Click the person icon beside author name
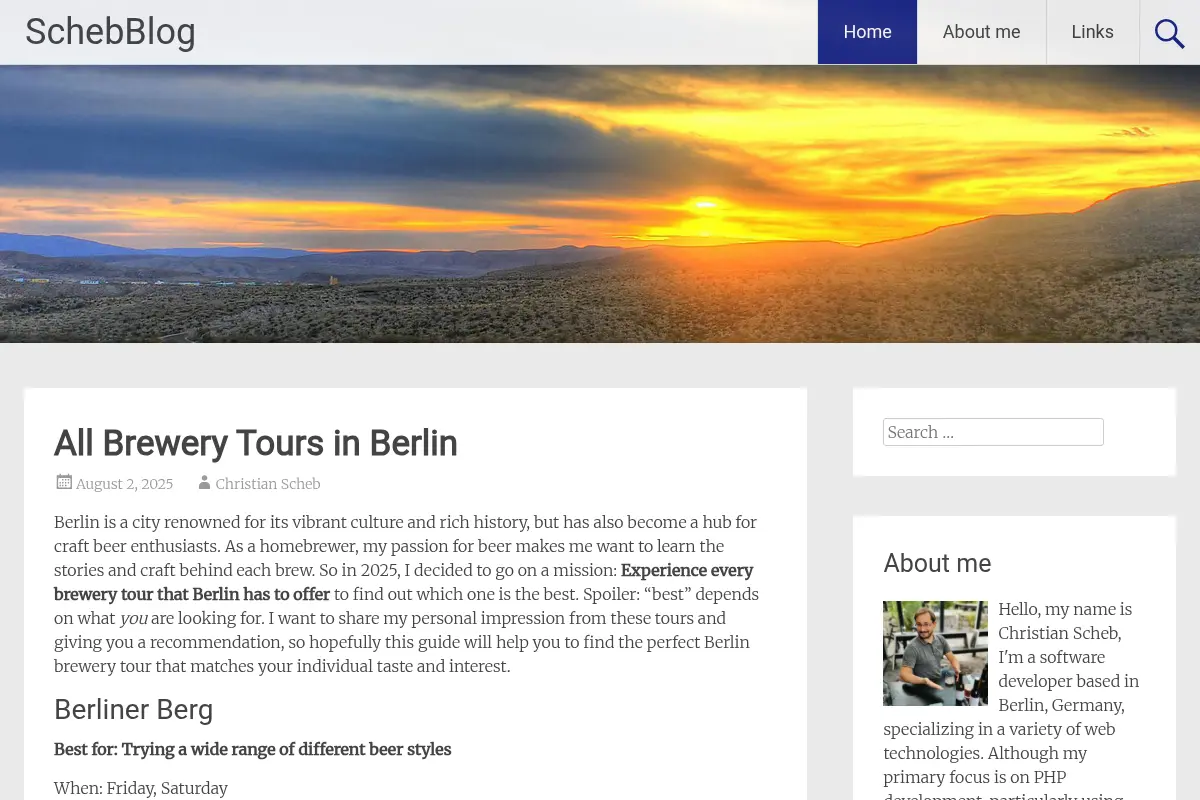1200x800 pixels. (204, 482)
